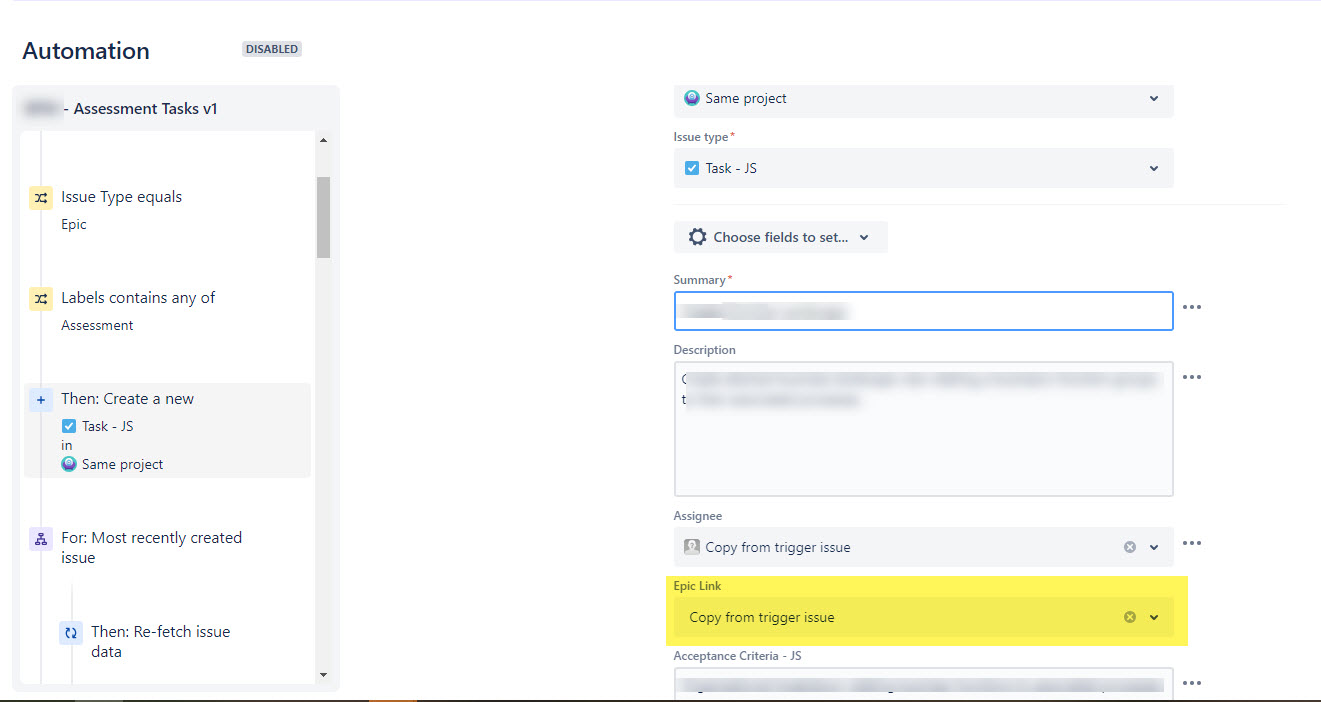Viewport: 1321px width, 702px height.
Task: Click the Epic Link field label
Action: (697, 586)
